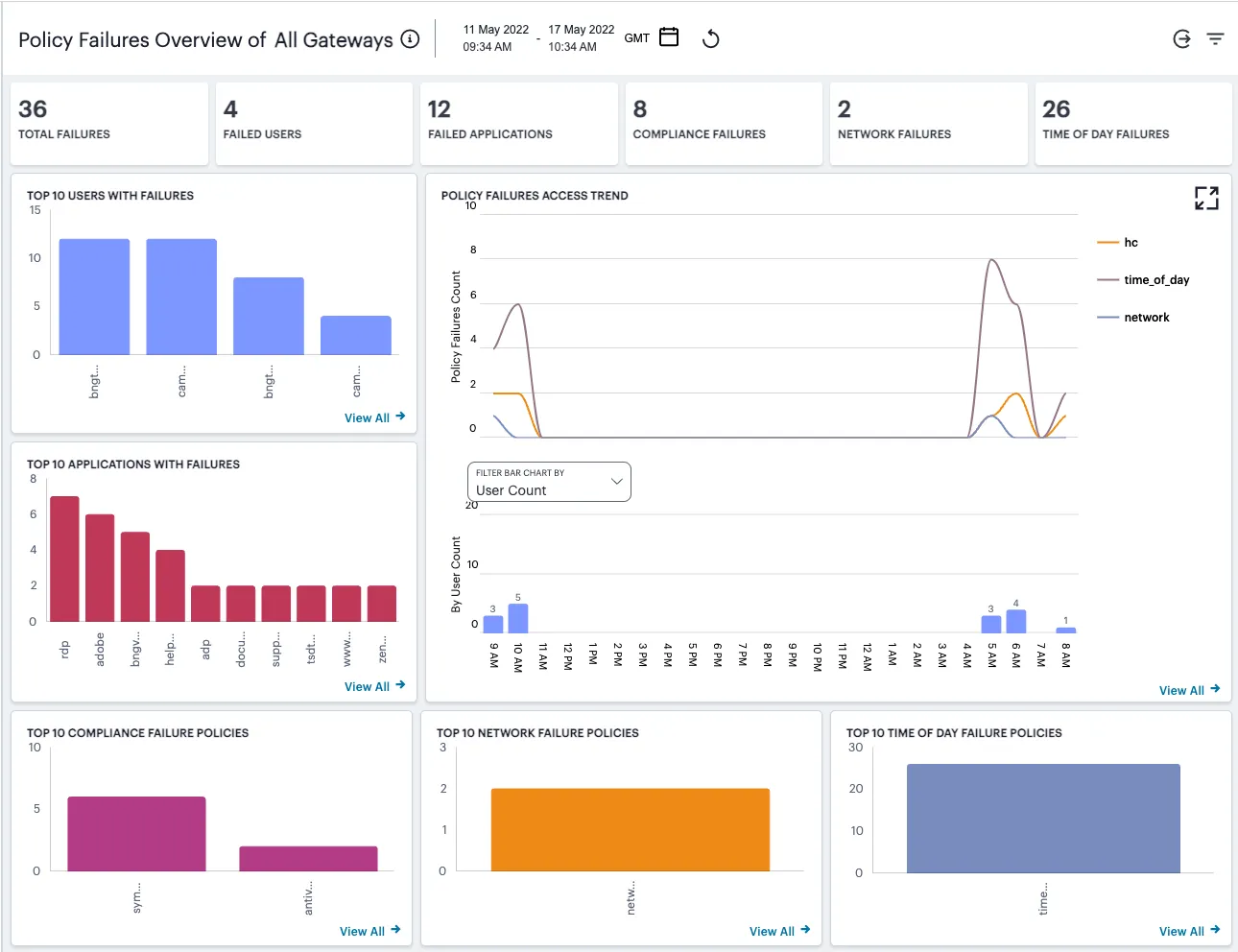This screenshot has height=952, width=1238.
Task: Click the time... failure policy bar
Action: pos(1043,819)
